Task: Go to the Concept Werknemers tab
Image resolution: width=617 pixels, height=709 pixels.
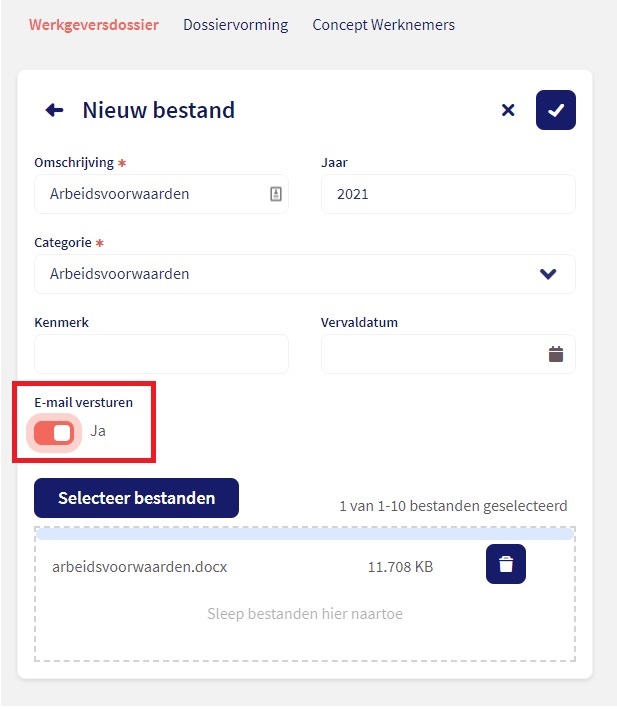Action: tap(383, 25)
